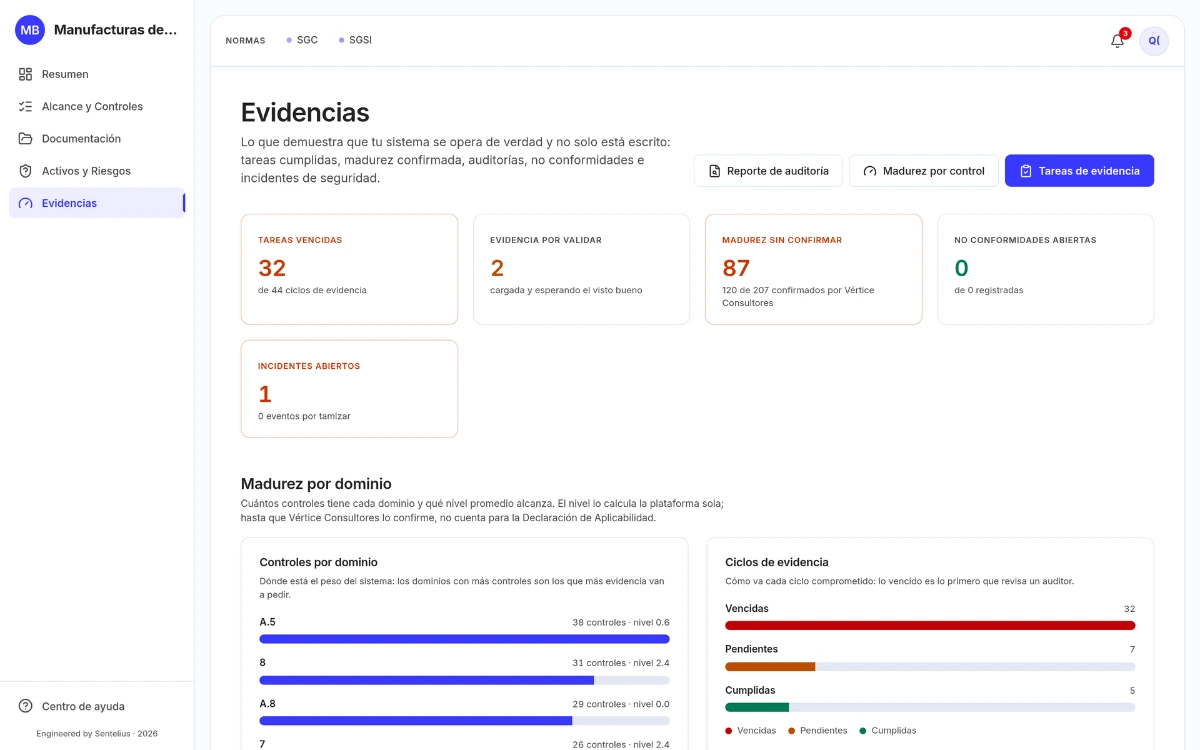The height and width of the screenshot is (750, 1200).
Task: Click the Activos y Riesgos shield icon
Action: (25, 171)
